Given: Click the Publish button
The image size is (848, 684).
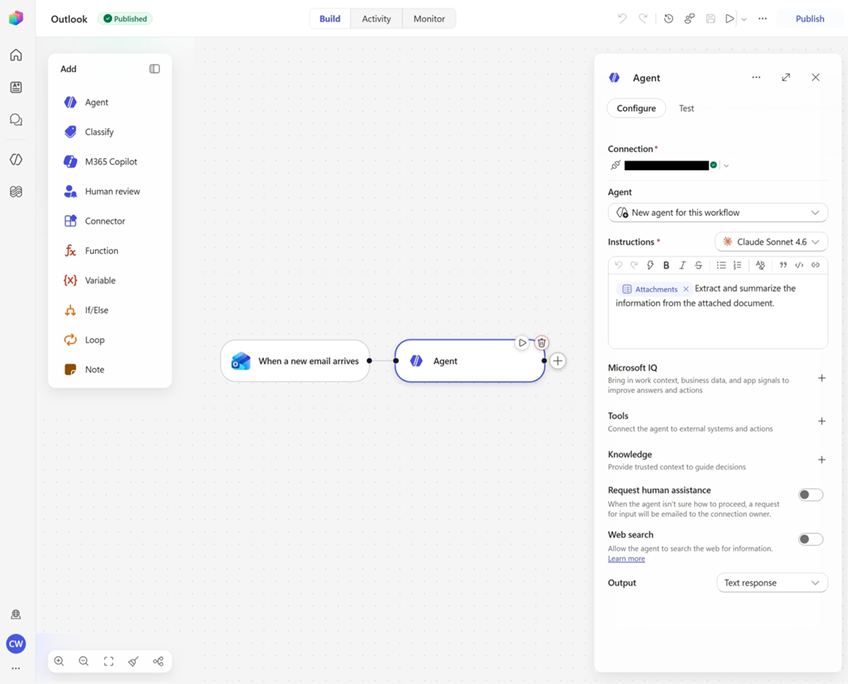Looking at the screenshot, I should tap(810, 18).
